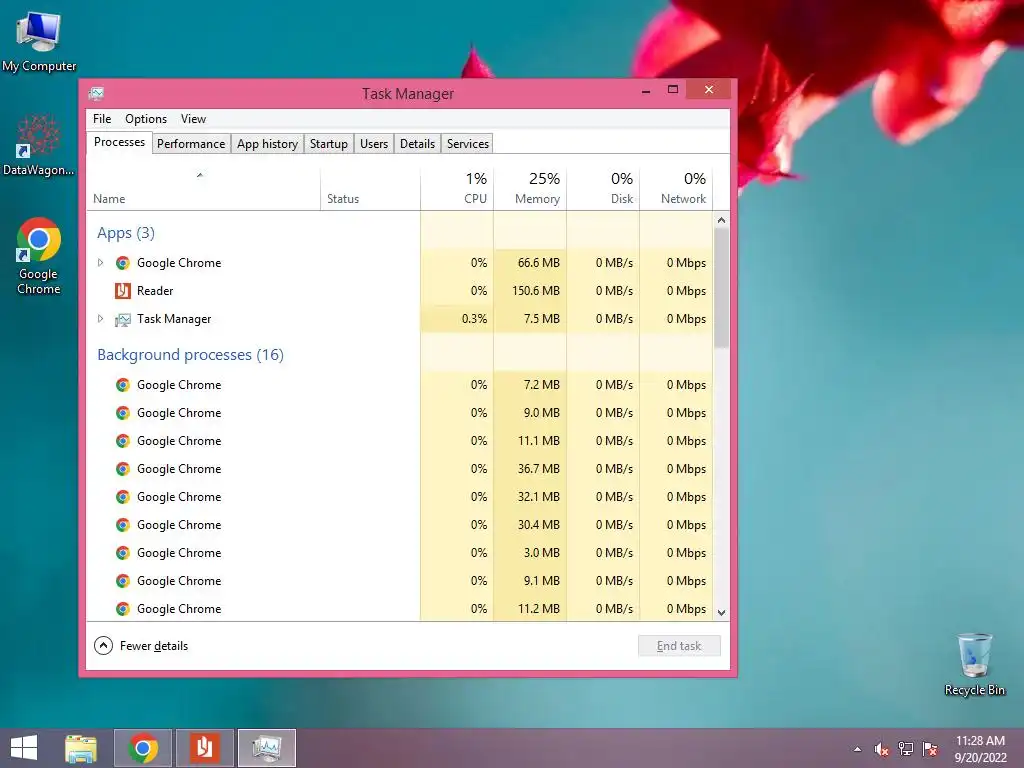Click the Apps (3) group heading
Image resolution: width=1024 pixels, height=768 pixels.
(126, 233)
